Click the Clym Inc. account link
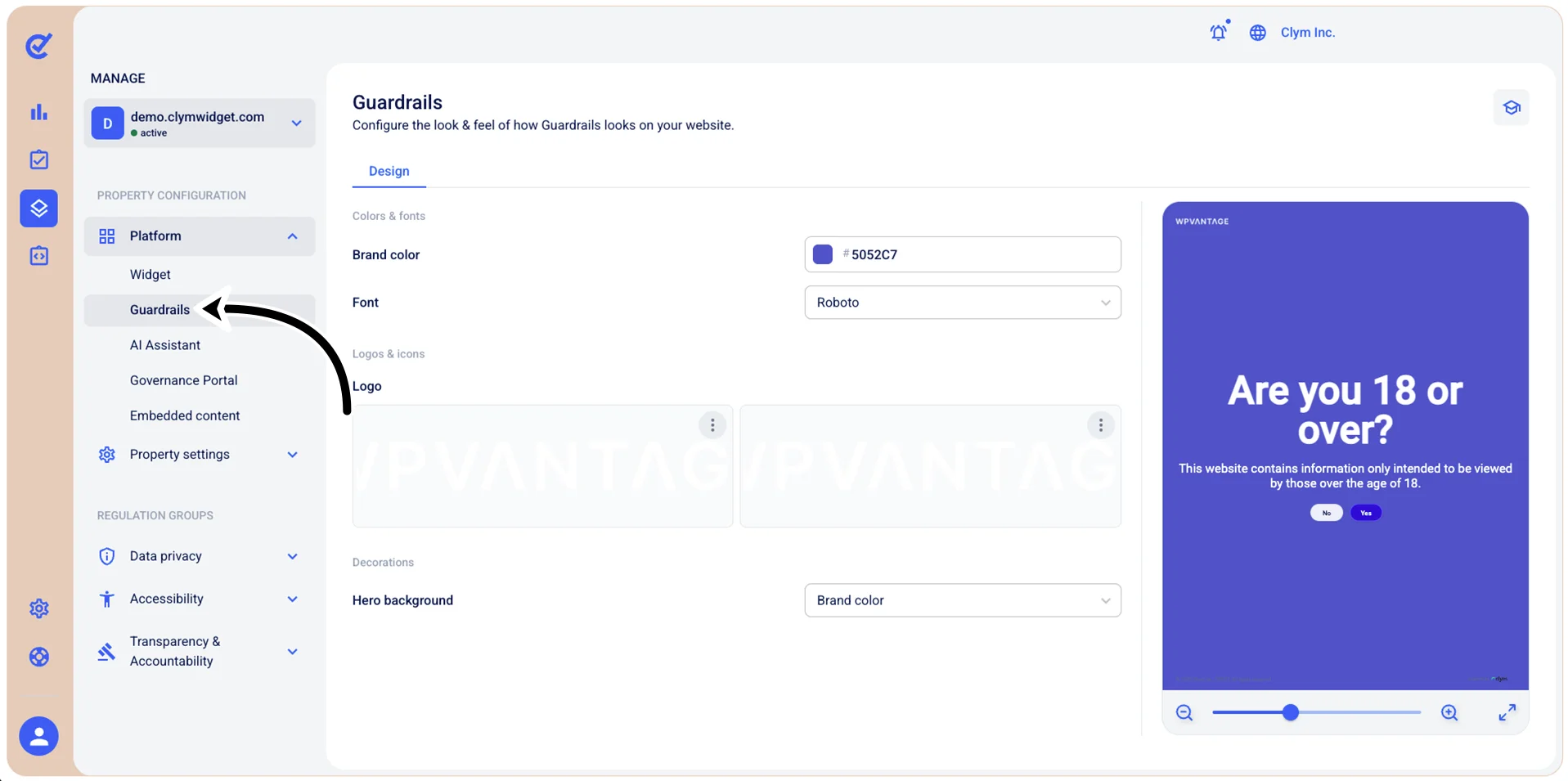This screenshot has width=1568, height=781. click(x=1308, y=33)
